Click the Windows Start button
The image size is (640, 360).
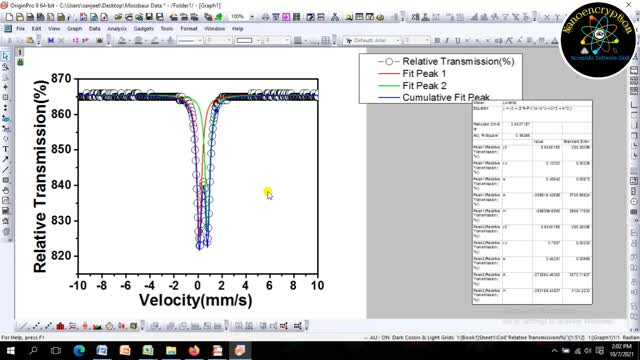coord(11,350)
